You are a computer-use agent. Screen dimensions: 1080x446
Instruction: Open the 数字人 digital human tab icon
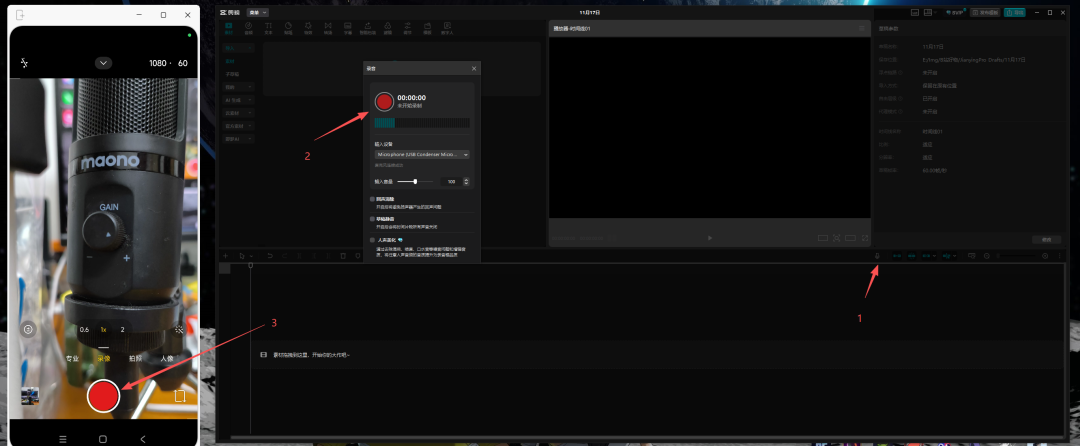[x=447, y=28]
